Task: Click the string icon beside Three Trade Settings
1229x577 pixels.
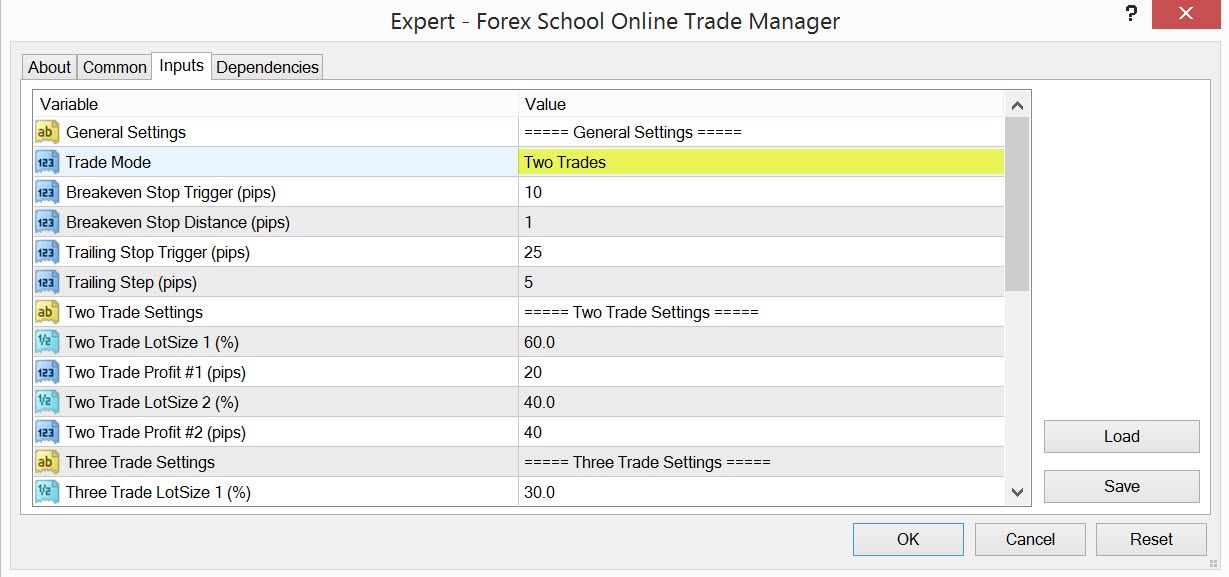Action: tap(47, 462)
